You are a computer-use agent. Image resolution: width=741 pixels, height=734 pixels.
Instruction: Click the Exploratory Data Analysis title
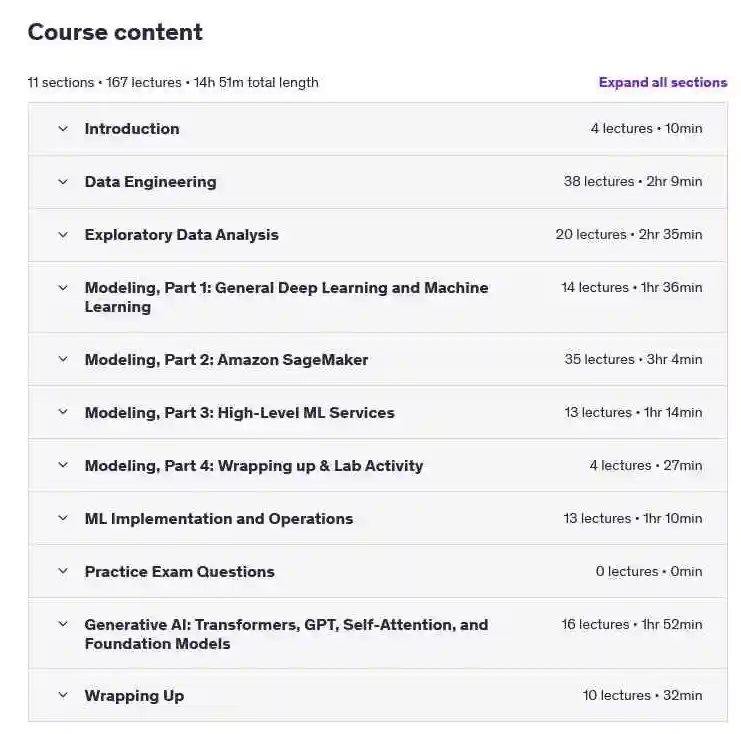(181, 235)
